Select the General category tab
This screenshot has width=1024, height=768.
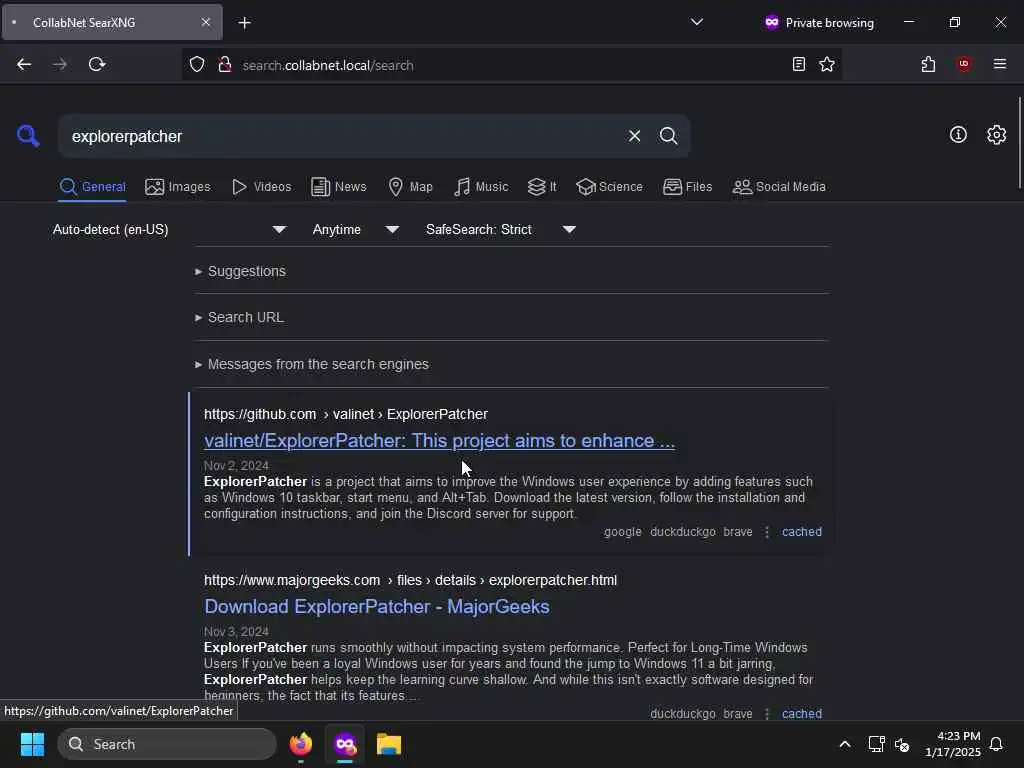point(92,187)
